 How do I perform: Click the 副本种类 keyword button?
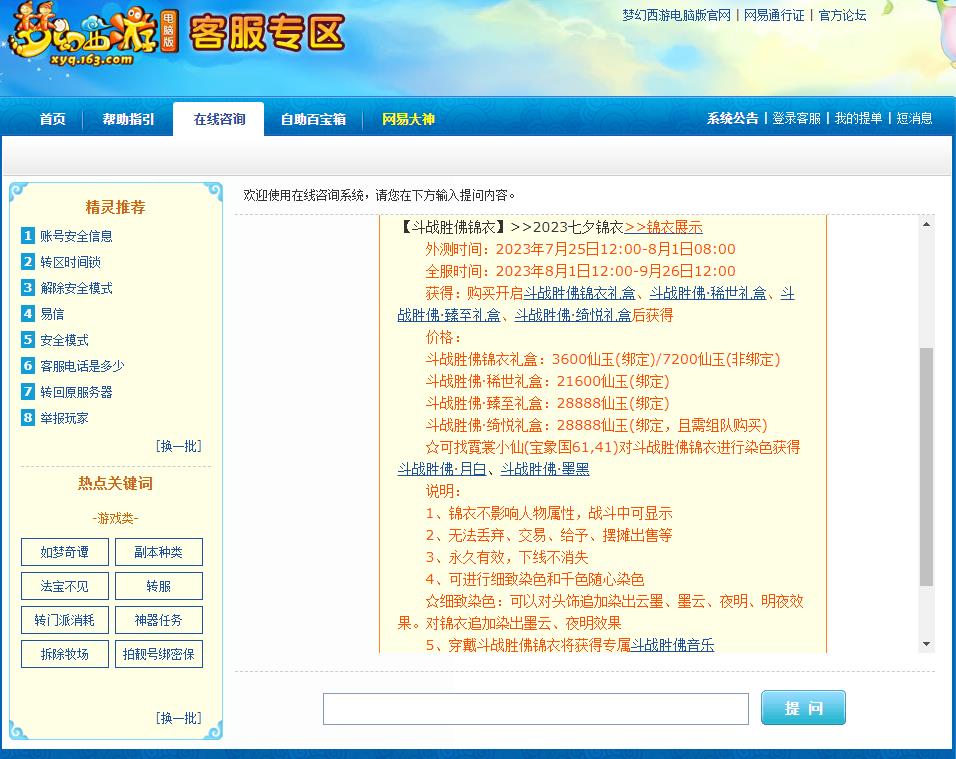click(159, 552)
